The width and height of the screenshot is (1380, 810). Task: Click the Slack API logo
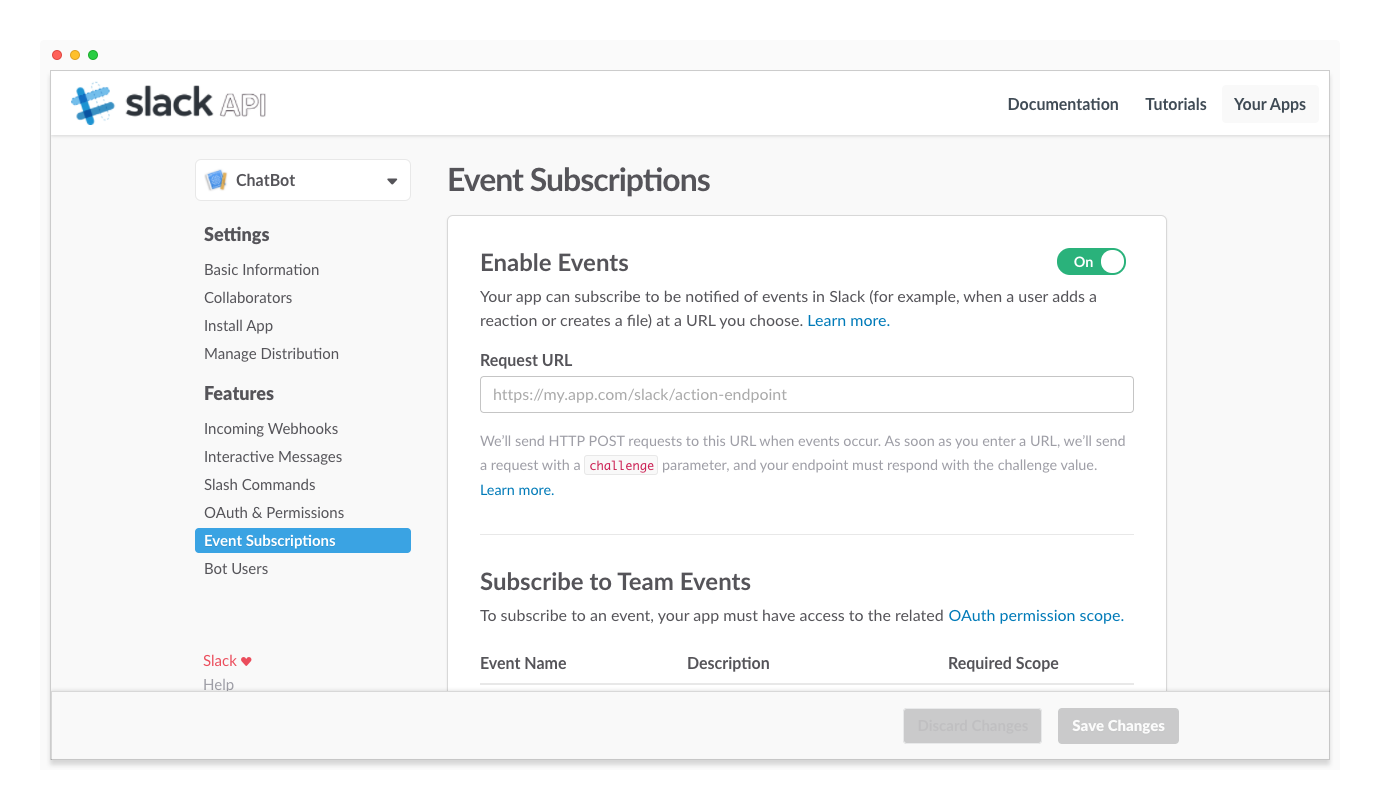(168, 103)
